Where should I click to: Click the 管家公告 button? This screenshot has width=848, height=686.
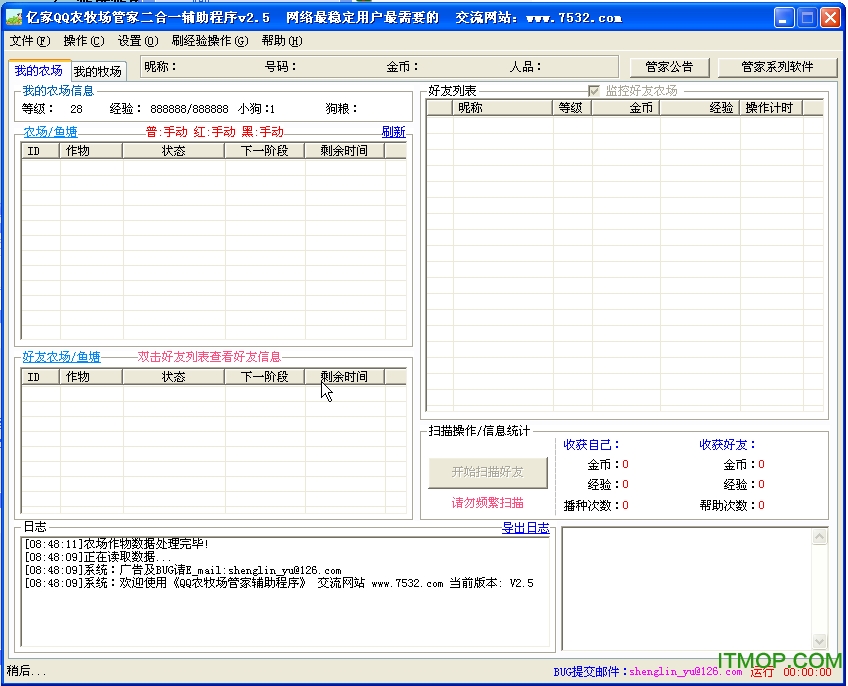point(670,67)
